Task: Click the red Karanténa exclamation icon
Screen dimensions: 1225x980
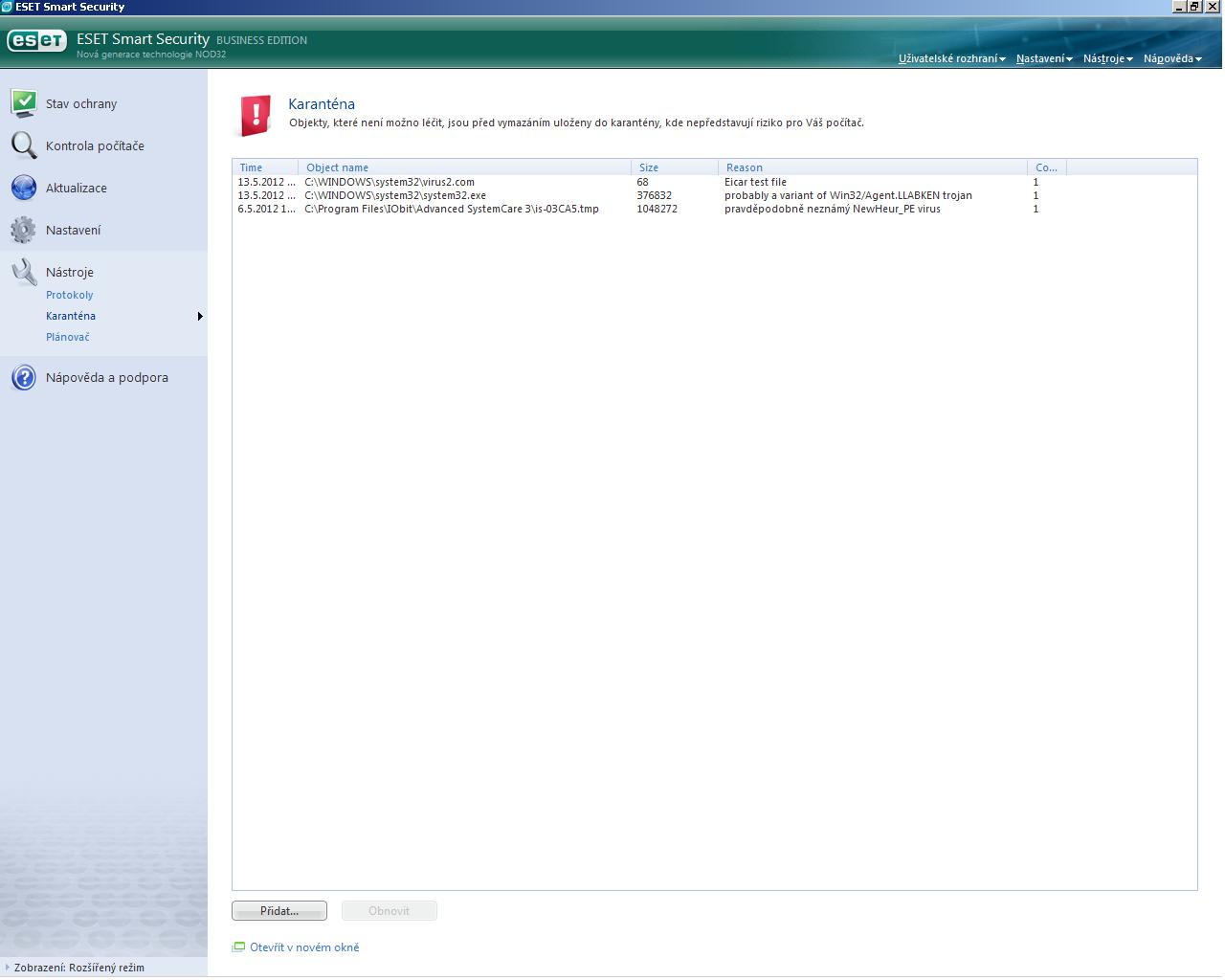Action: (255, 116)
